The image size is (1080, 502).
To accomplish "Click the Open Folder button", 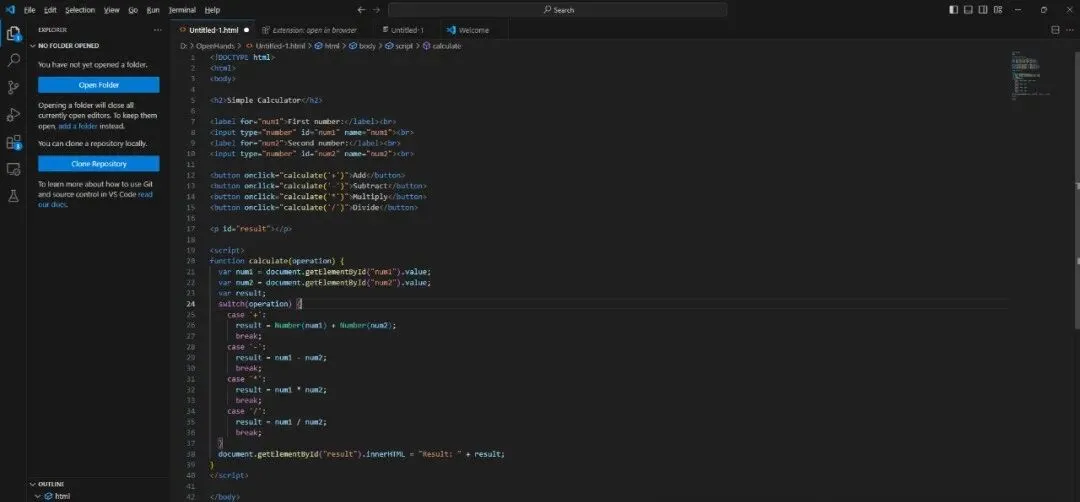I will (98, 85).
